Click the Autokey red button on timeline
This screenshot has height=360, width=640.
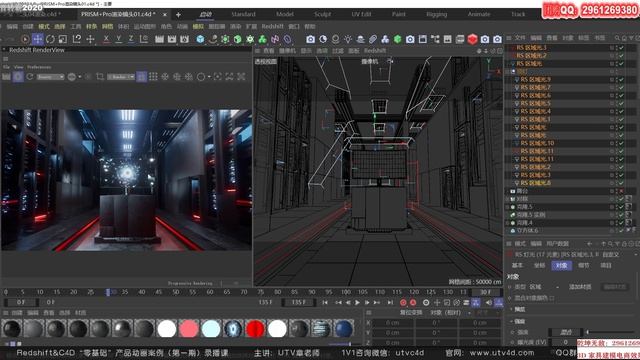413,302
